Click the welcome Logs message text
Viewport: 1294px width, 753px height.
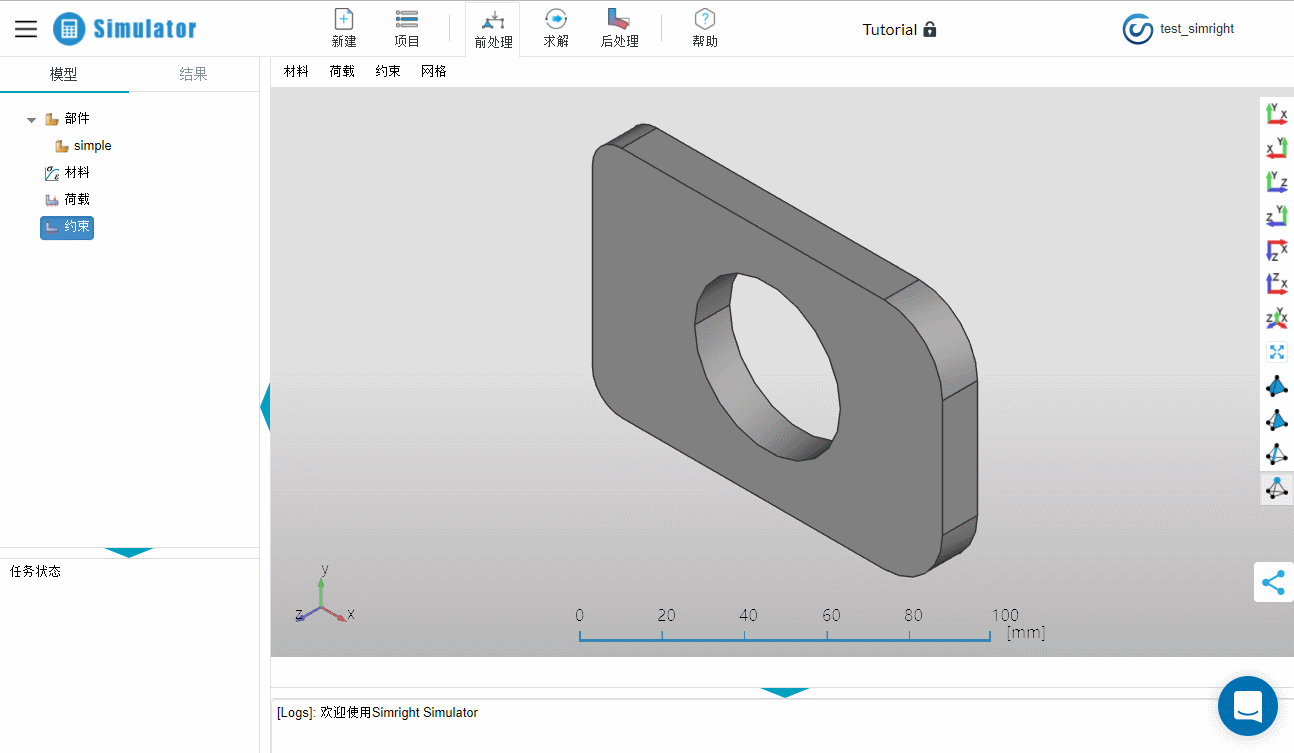pos(377,713)
